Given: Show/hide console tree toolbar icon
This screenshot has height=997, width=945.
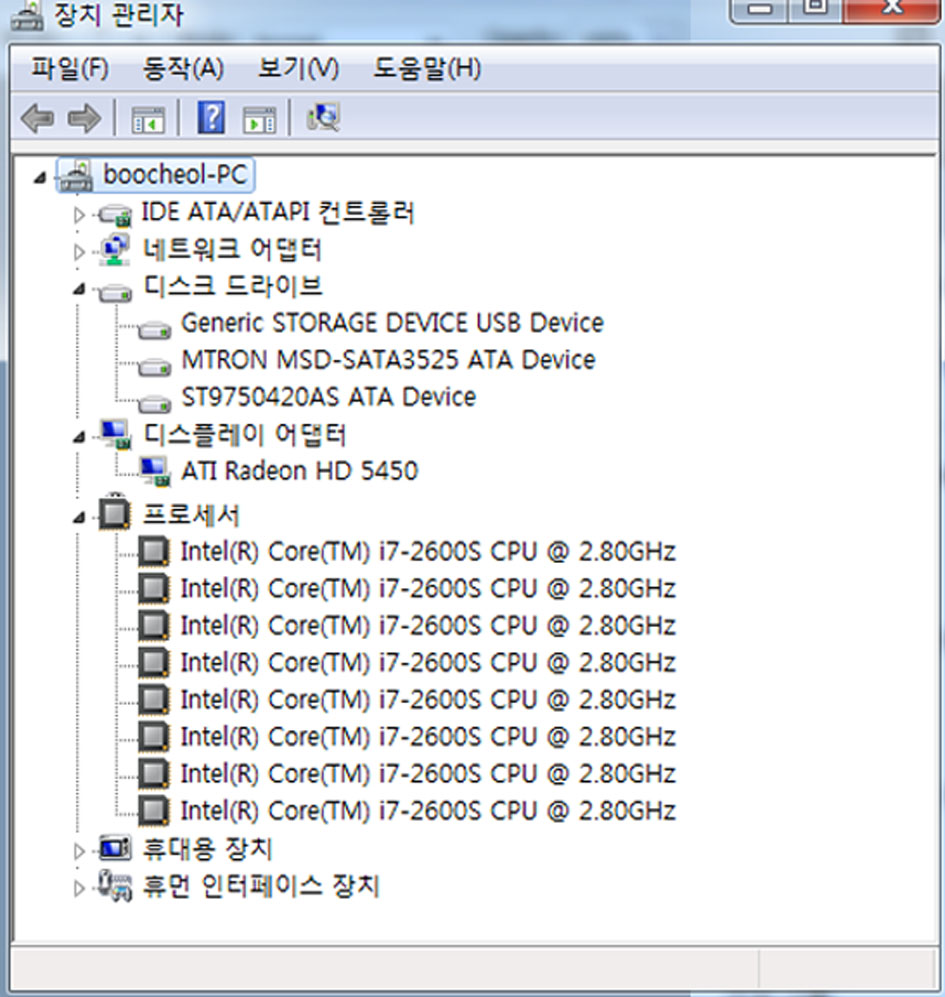Looking at the screenshot, I should point(148,119).
